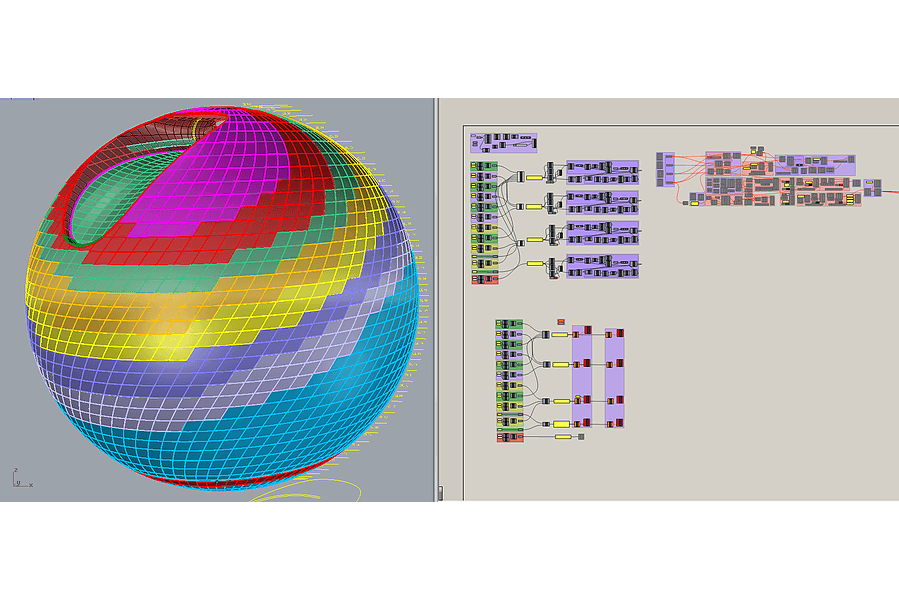Screen dimensions: 899x600
Task: Click the narrow purple group left of the right cluster
Action: click(x=665, y=170)
